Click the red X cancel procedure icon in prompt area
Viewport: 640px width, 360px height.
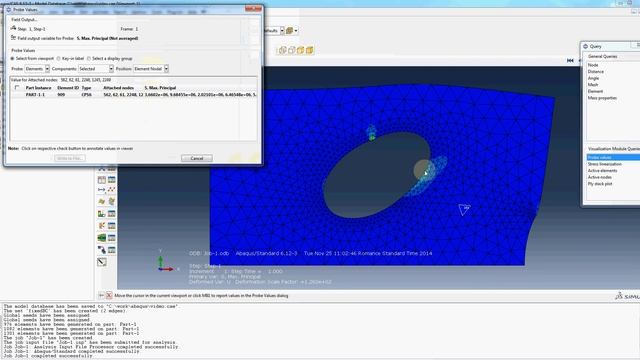[109, 295]
